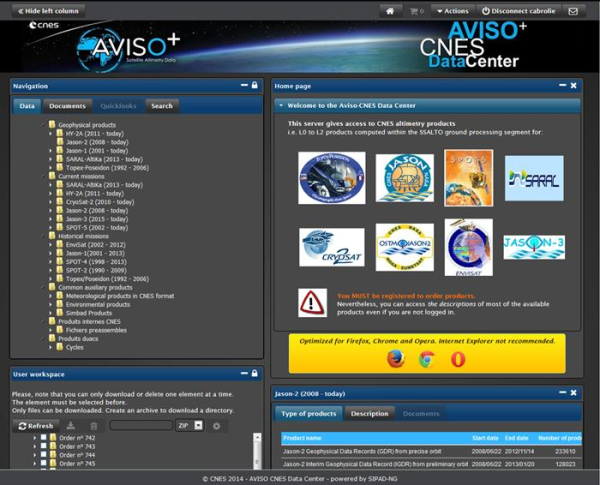Expand EnviSat (2002 - 2012) node
Viewport: 600px width, 485px height.
(x=51, y=245)
